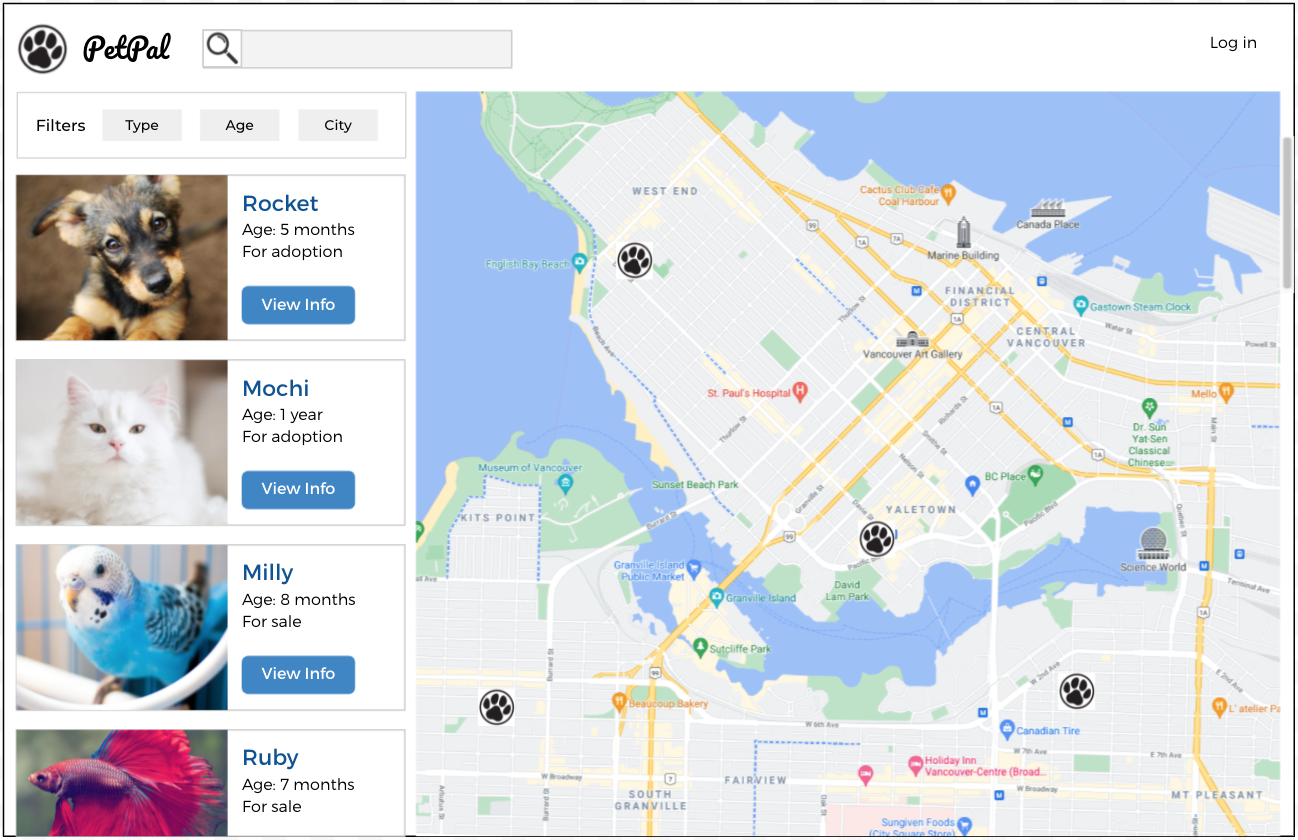
Task: Click the Canadian Tire shopping pin
Action: tap(1007, 729)
